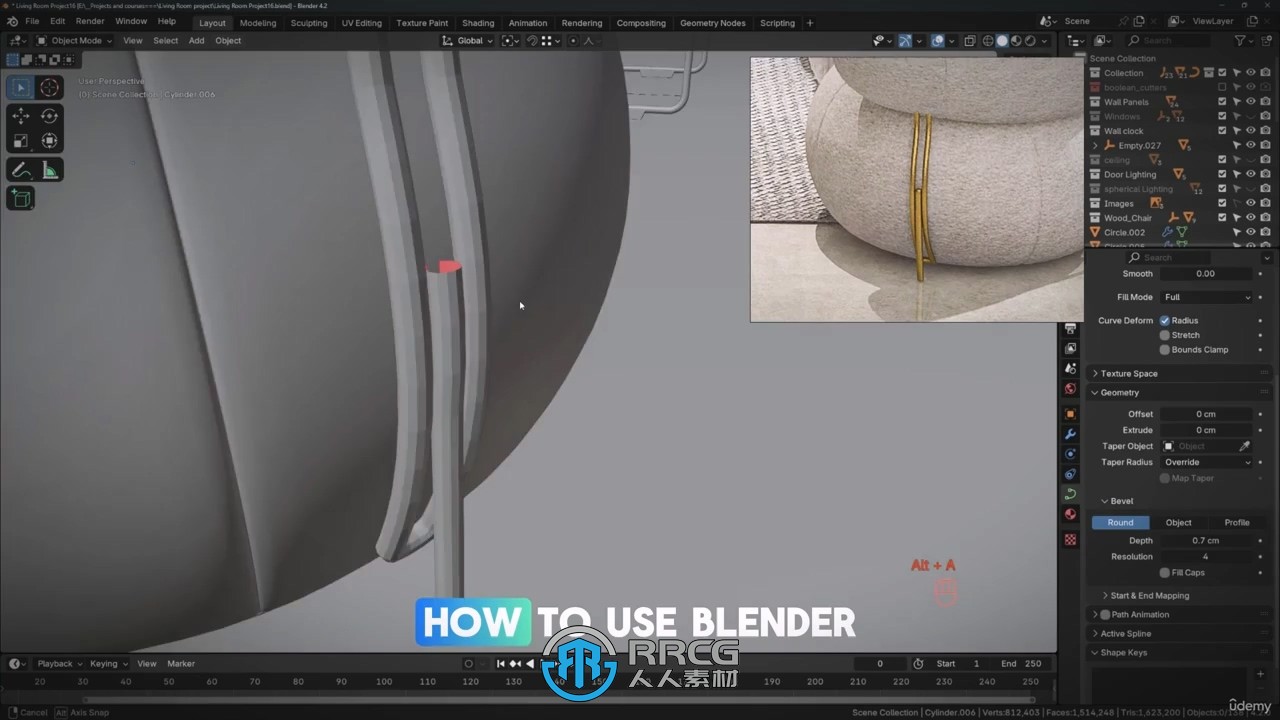Image resolution: width=1280 pixels, height=720 pixels.
Task: Collapse the Geometry panel
Action: tap(1119, 393)
